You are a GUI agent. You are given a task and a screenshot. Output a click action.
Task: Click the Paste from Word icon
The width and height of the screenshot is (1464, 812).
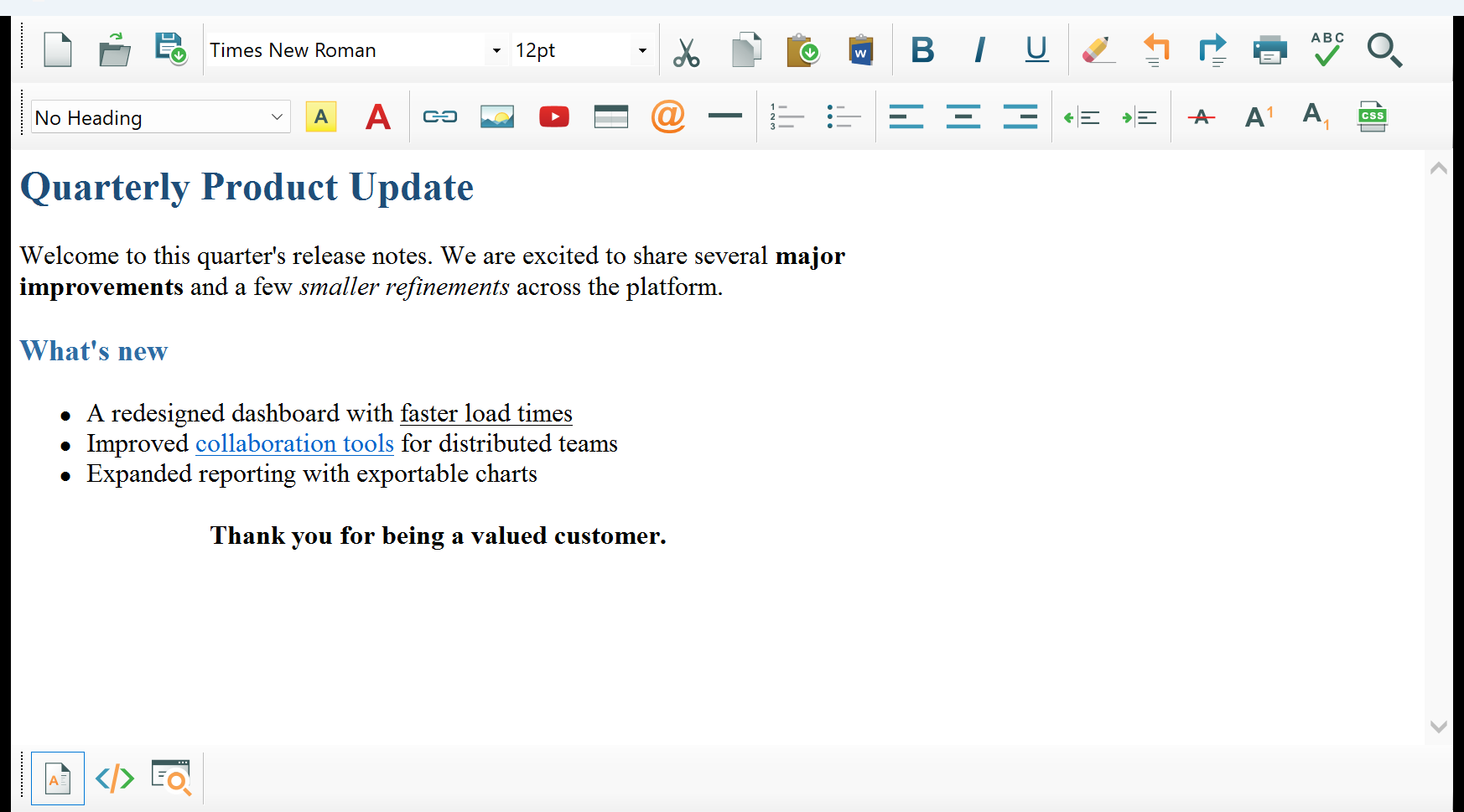pos(860,50)
